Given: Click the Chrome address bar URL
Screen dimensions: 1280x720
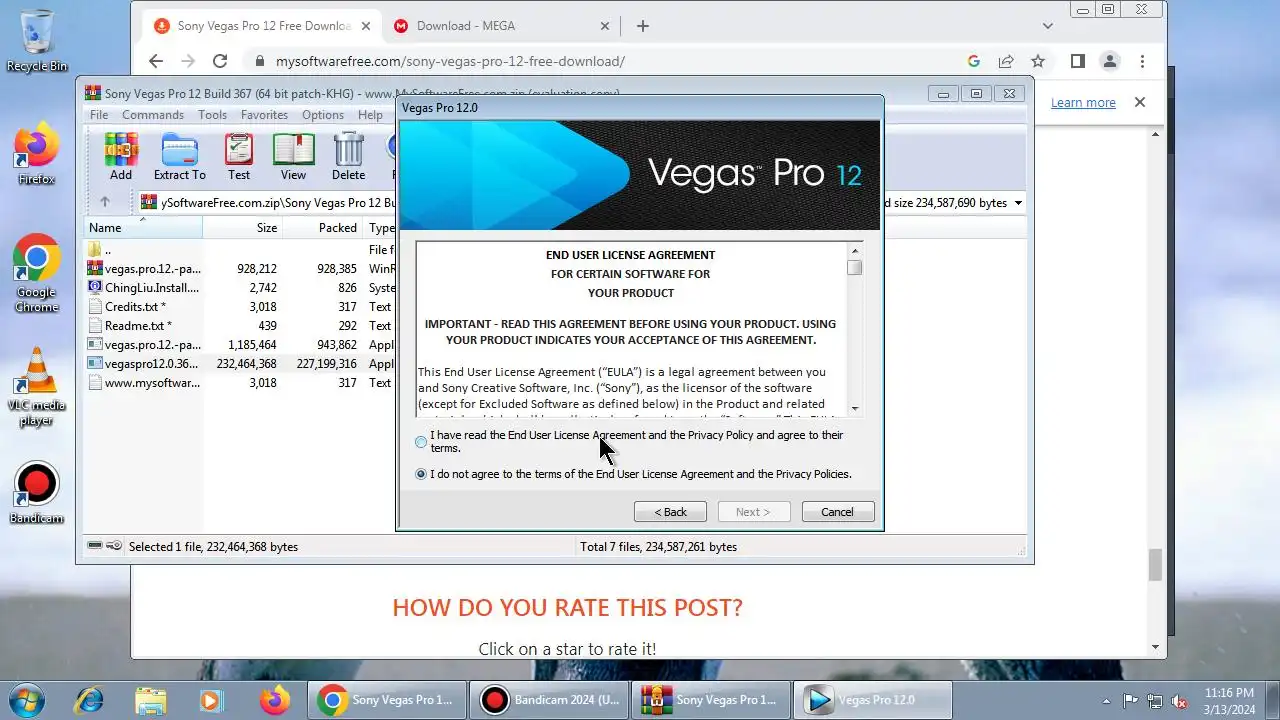Looking at the screenshot, I should 450,61.
